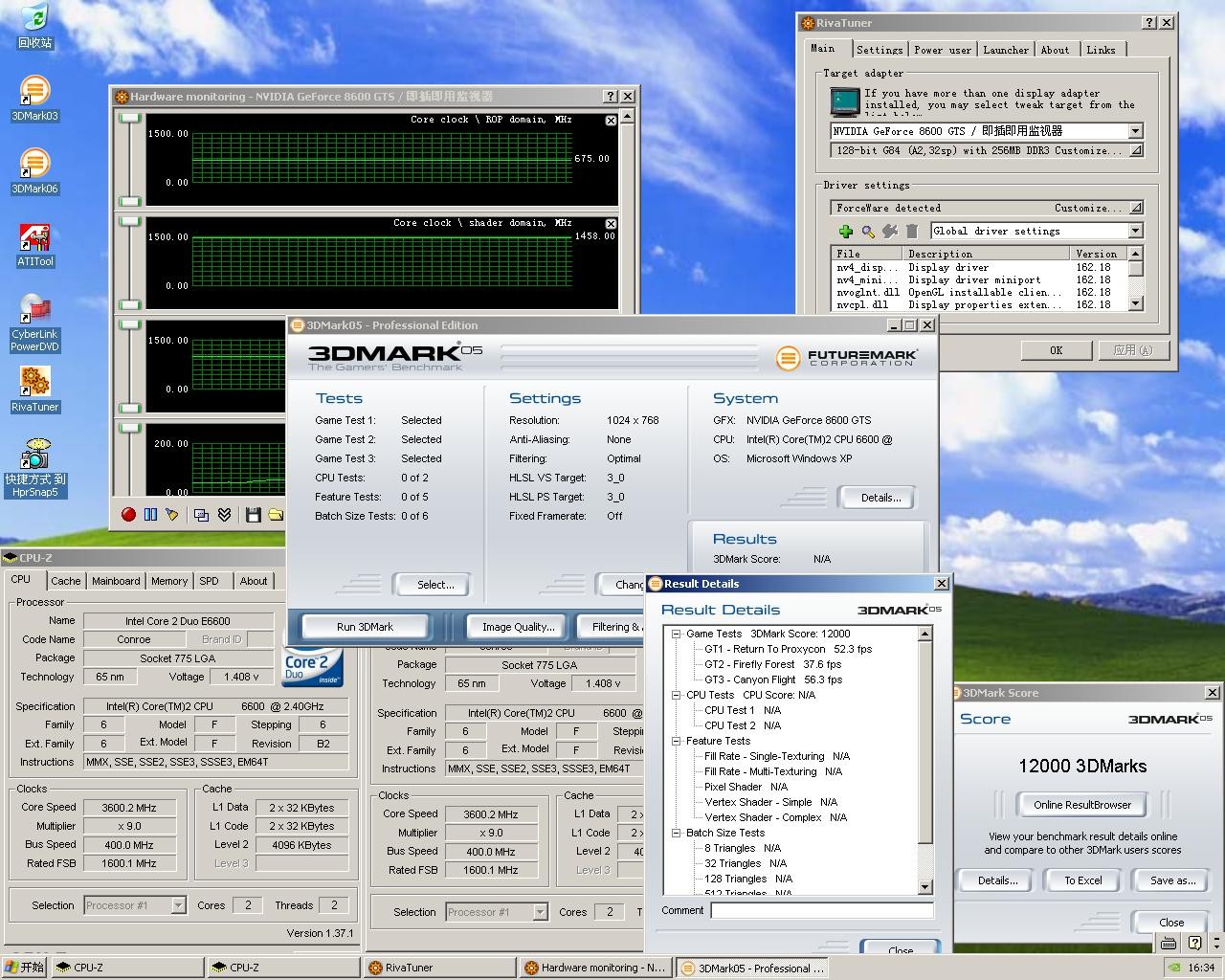
Task: Click the broom clear-history icon in monitoring toolbar
Action: pos(172,515)
